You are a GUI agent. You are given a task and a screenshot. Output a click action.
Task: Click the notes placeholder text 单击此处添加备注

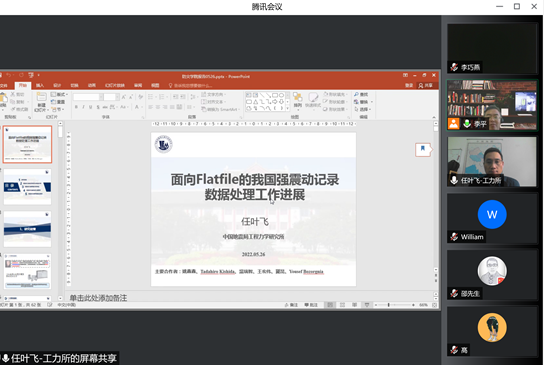pyautogui.click(x=98, y=298)
